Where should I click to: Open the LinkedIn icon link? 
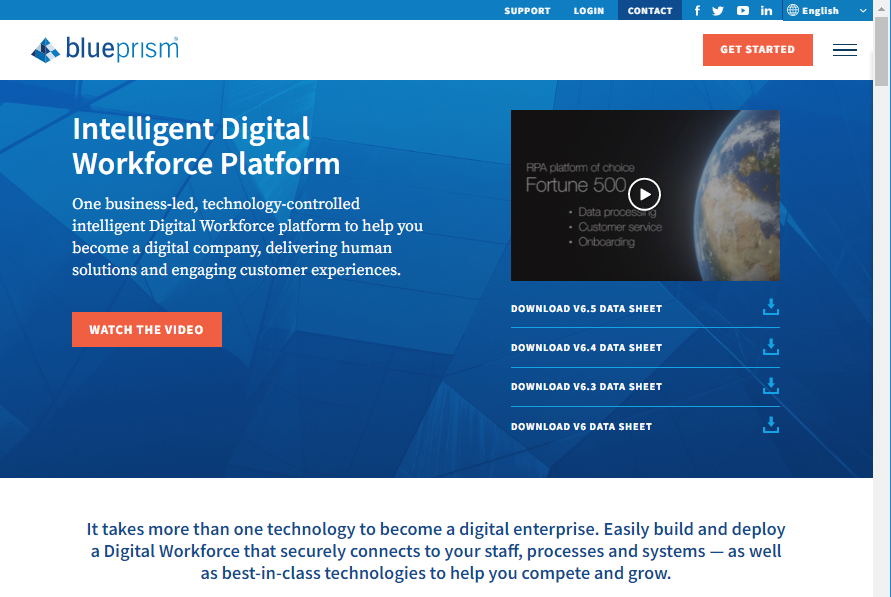766,10
